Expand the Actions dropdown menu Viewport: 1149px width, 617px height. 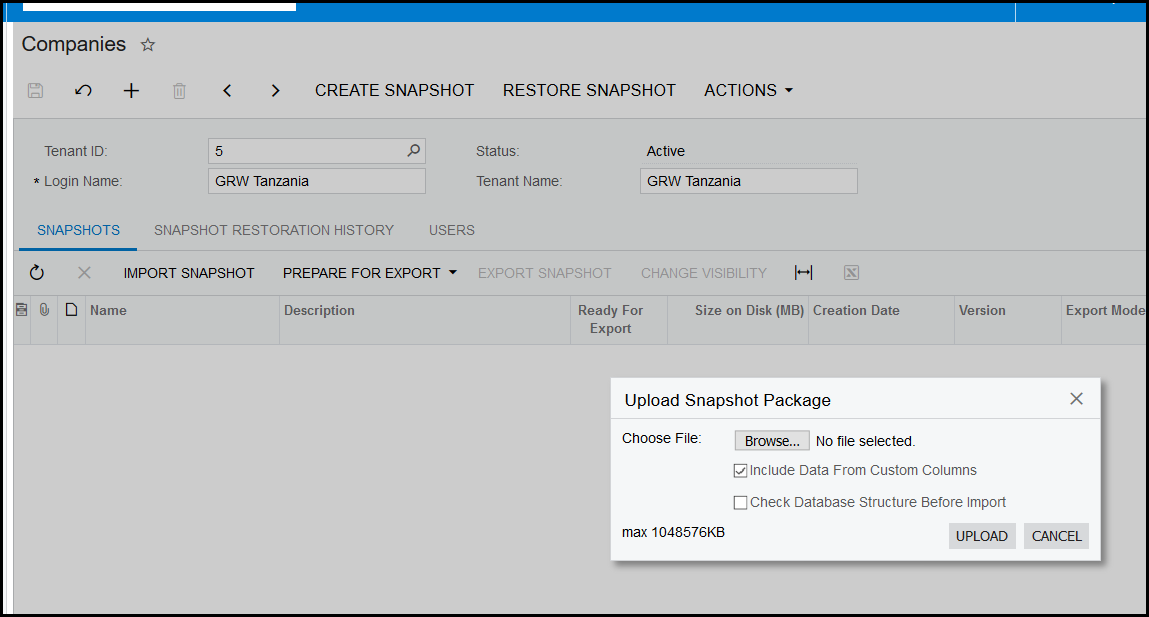(x=748, y=91)
